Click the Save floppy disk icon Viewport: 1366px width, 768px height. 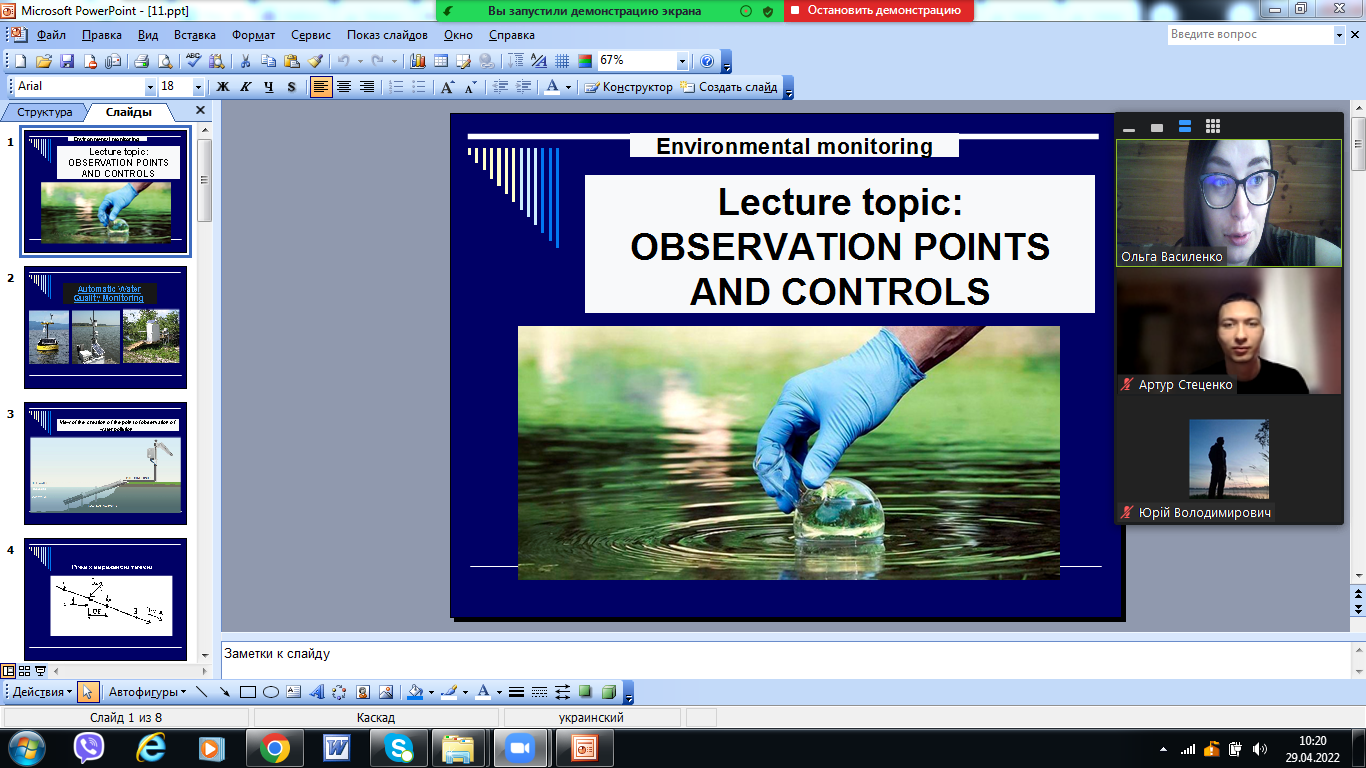[x=67, y=61]
